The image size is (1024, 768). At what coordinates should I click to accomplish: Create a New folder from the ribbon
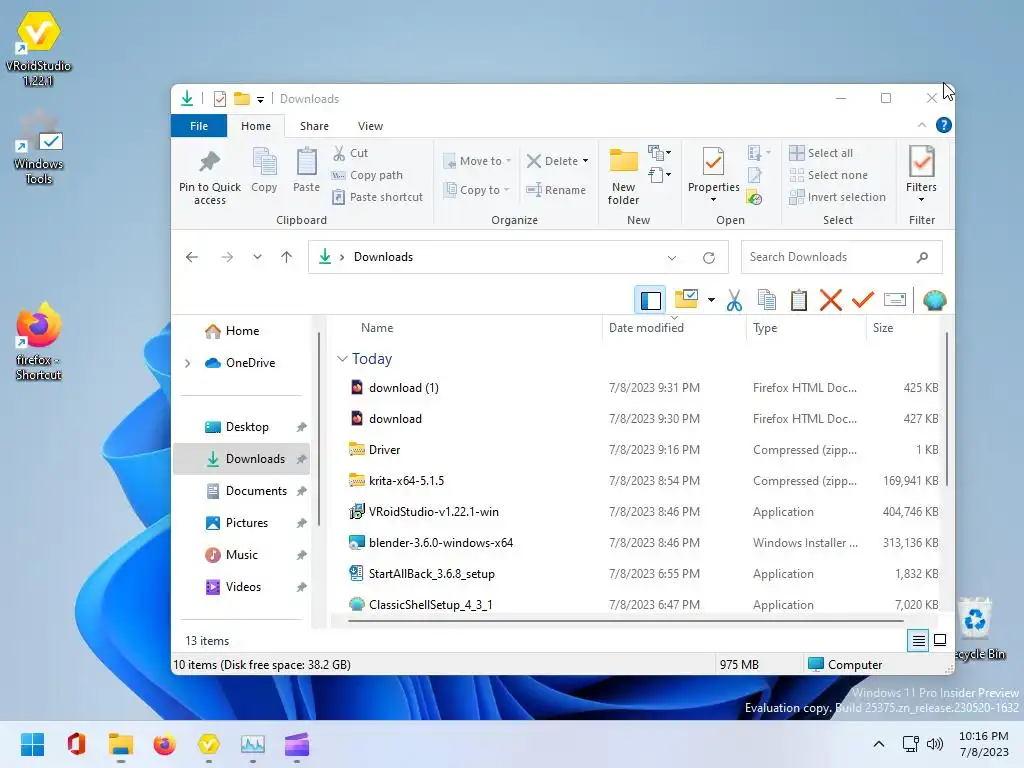tap(623, 176)
